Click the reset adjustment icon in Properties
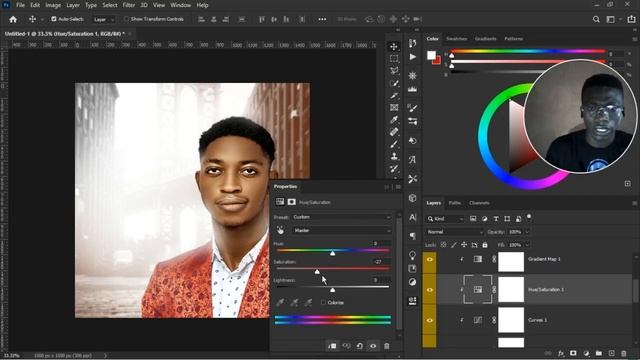 (360, 346)
